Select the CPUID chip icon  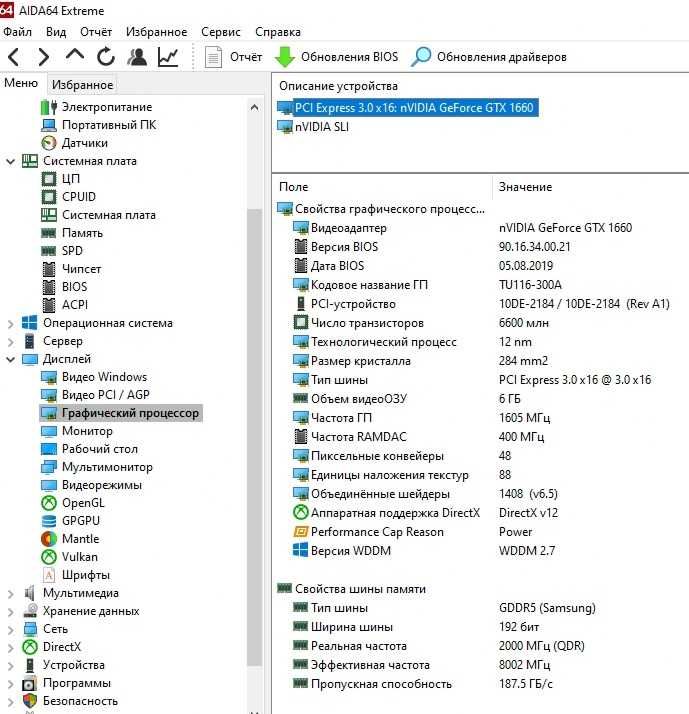point(49,197)
